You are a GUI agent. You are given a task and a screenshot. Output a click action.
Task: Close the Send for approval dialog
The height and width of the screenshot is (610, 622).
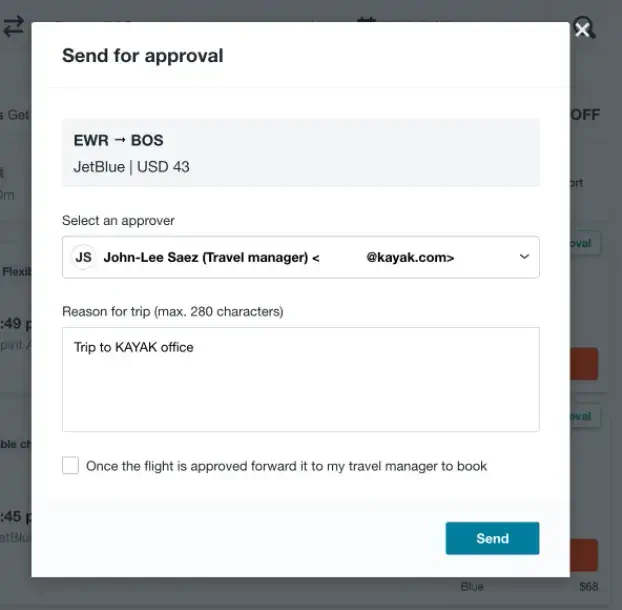click(583, 30)
